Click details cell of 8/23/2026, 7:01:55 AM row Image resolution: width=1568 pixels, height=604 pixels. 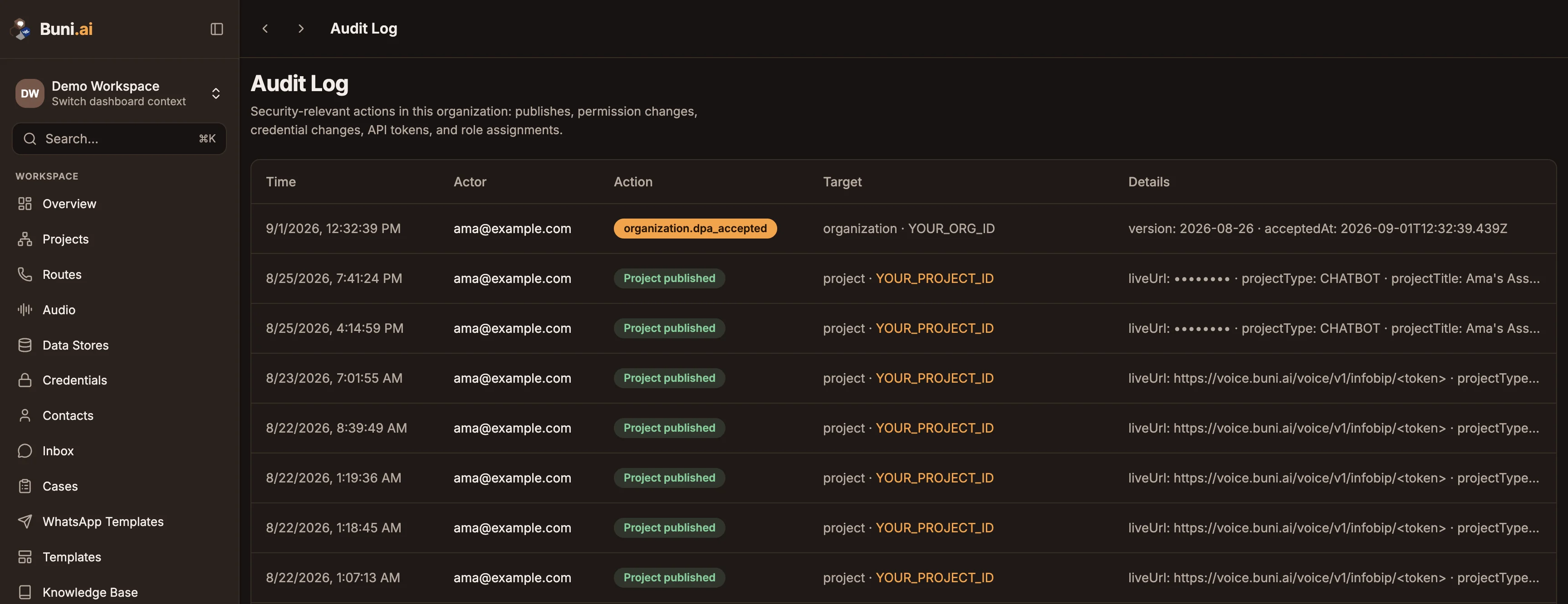1333,378
